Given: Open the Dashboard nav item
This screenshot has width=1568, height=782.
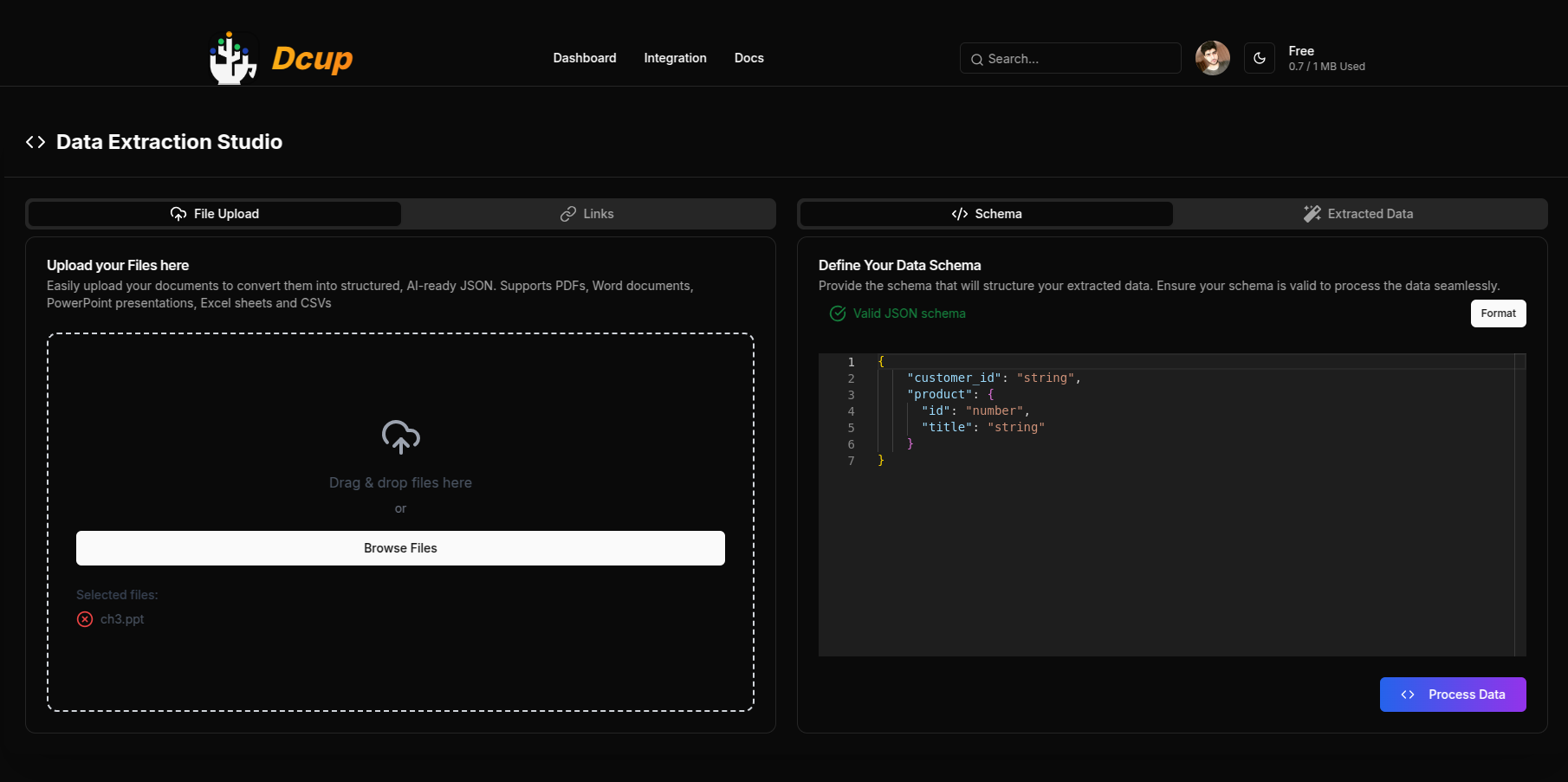Looking at the screenshot, I should pos(585,58).
